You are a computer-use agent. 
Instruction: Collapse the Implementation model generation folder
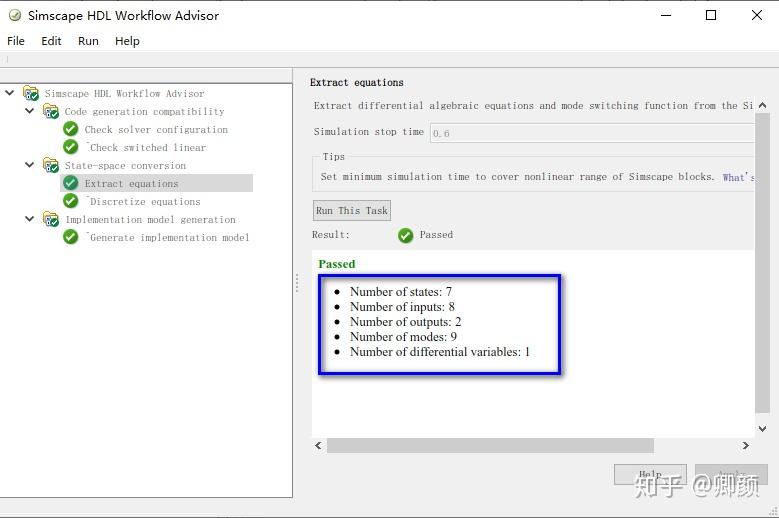point(29,219)
